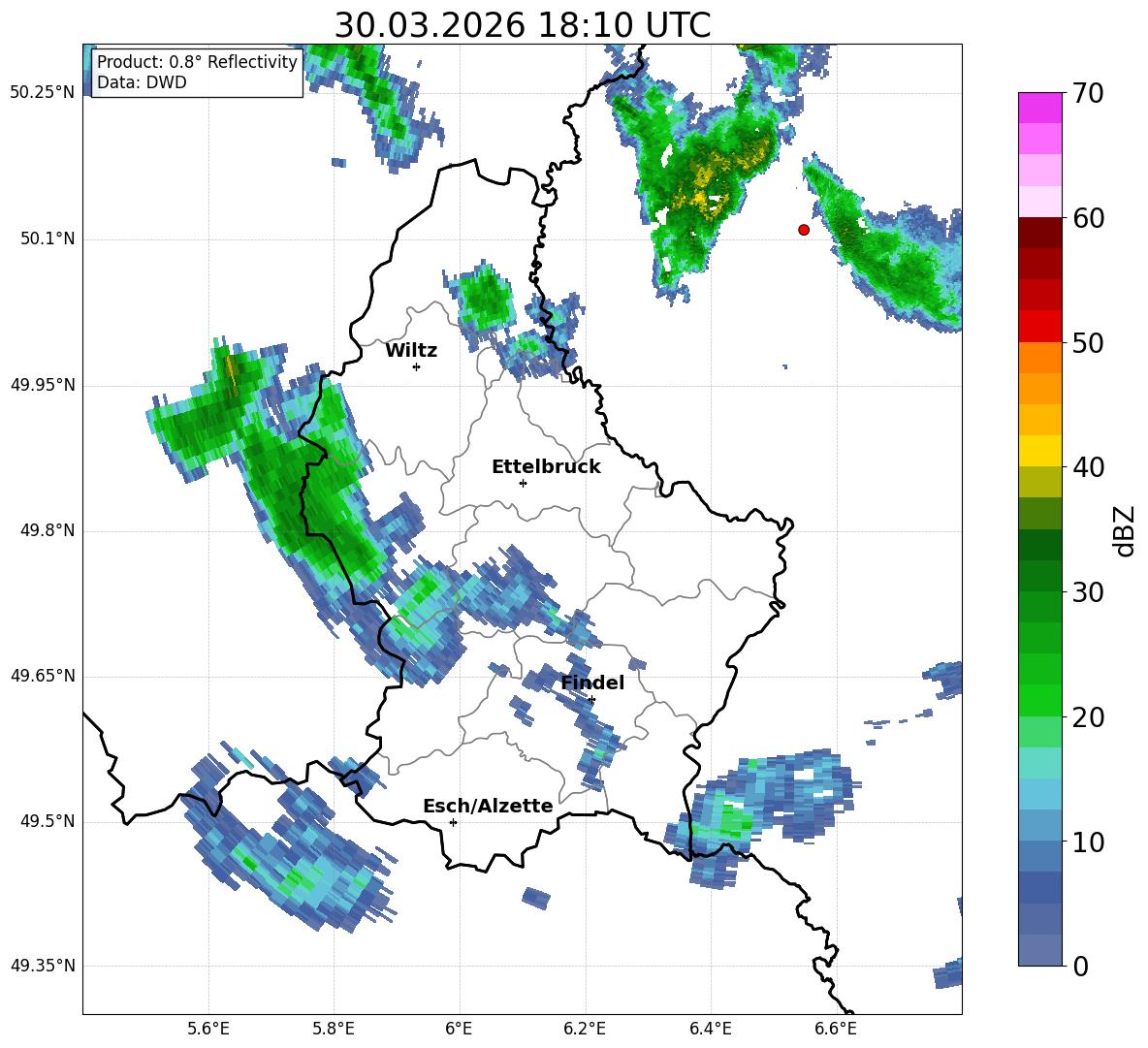Screen dimensions: 1148x1048
Task: Click the 49.95°N latitude label
Action: (x=43, y=385)
